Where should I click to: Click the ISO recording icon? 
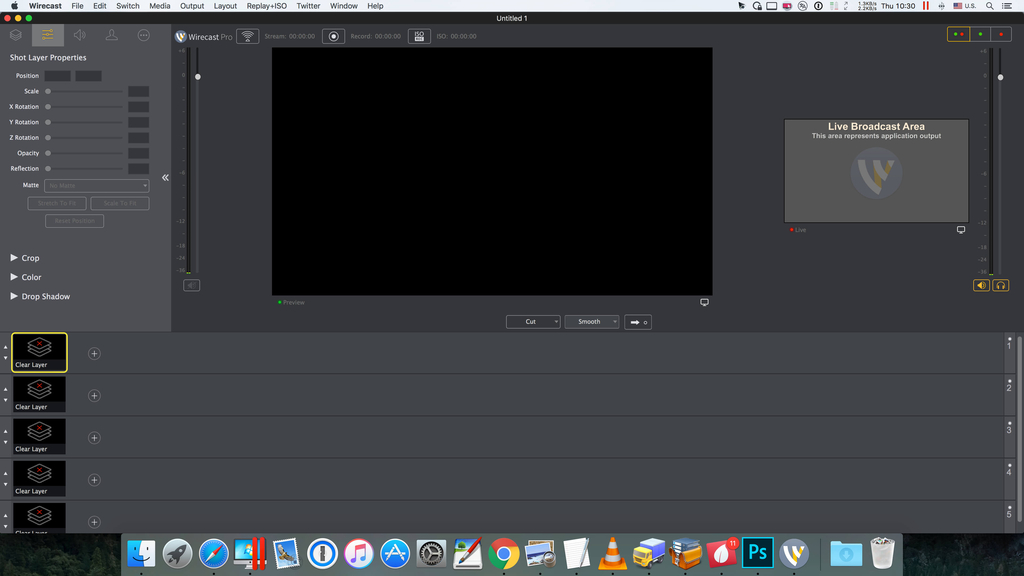pos(418,36)
